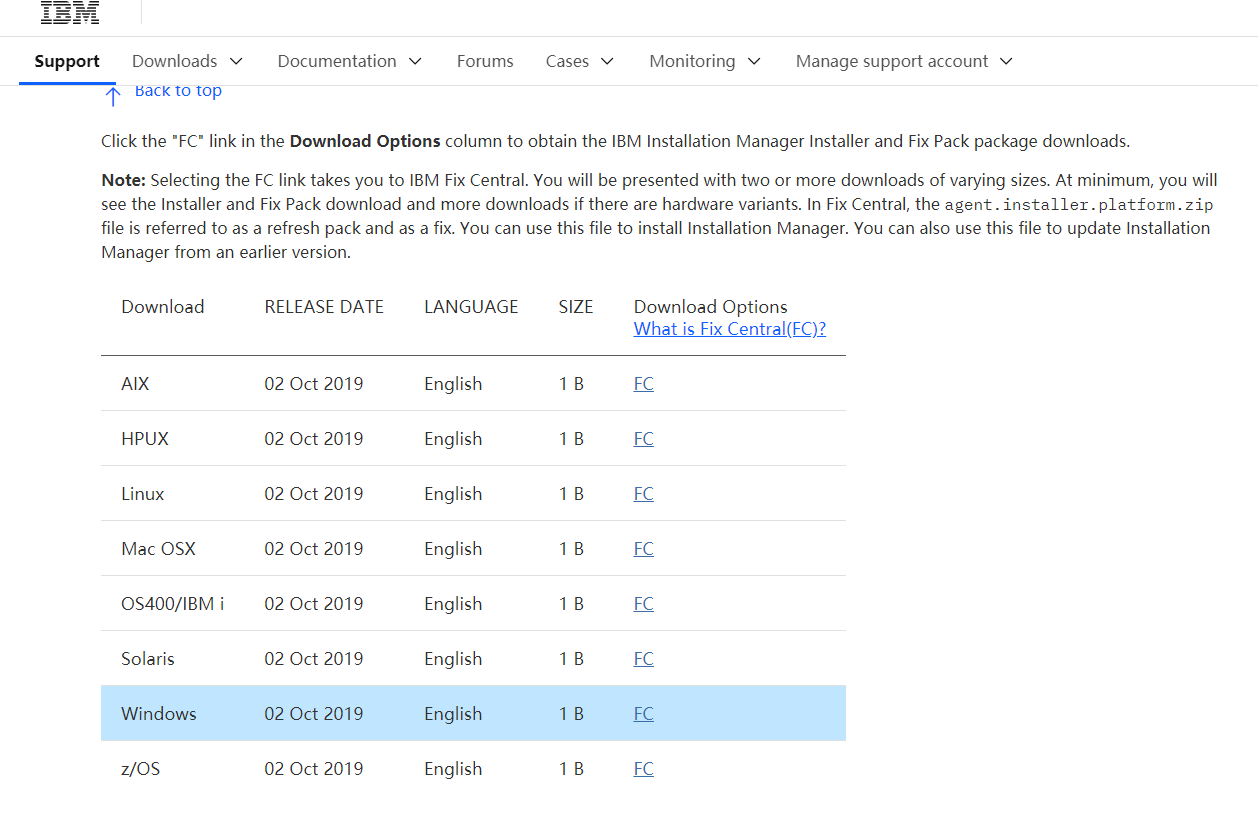Click the release date in Windows row

coord(314,714)
